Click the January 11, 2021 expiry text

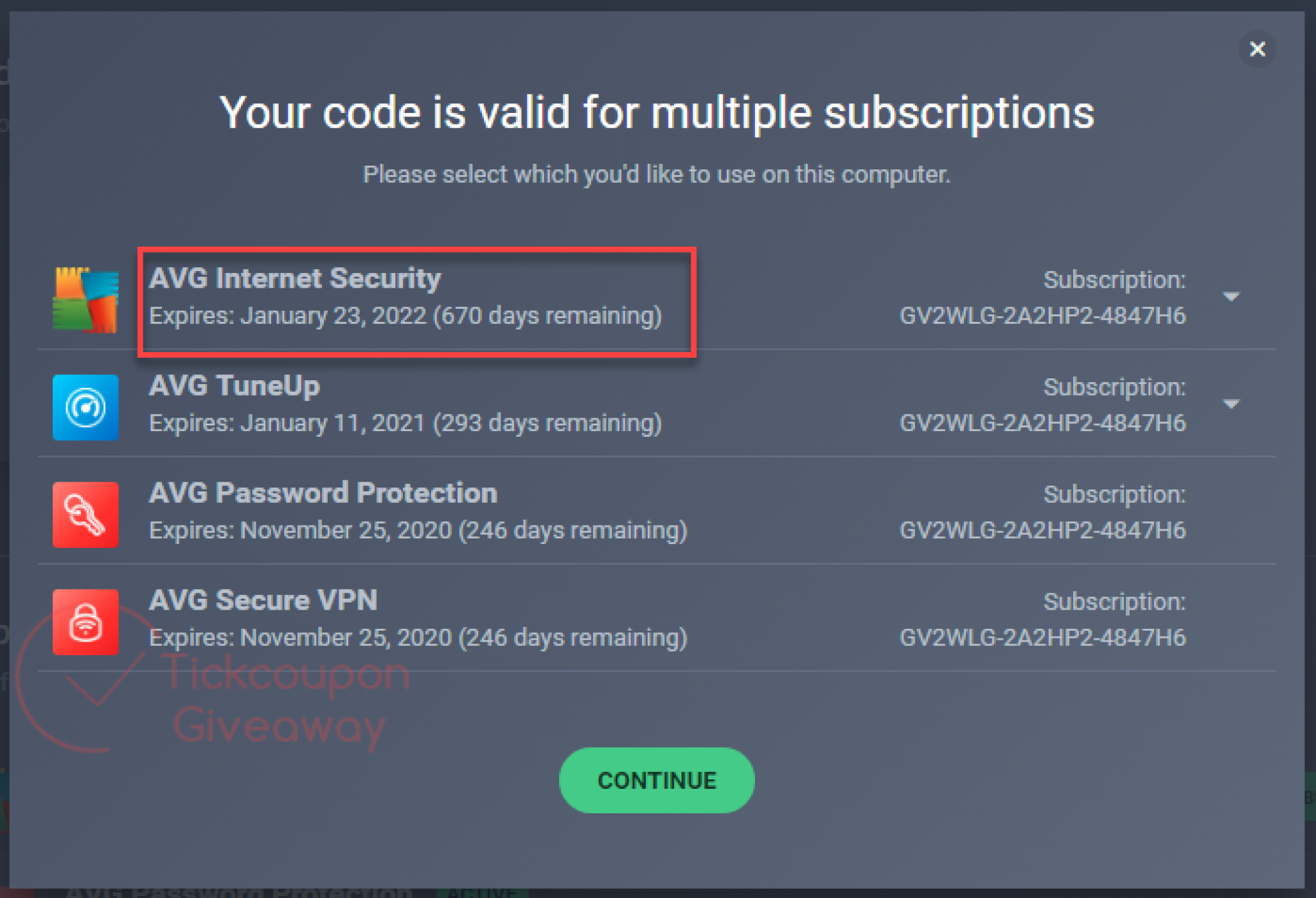click(x=405, y=423)
